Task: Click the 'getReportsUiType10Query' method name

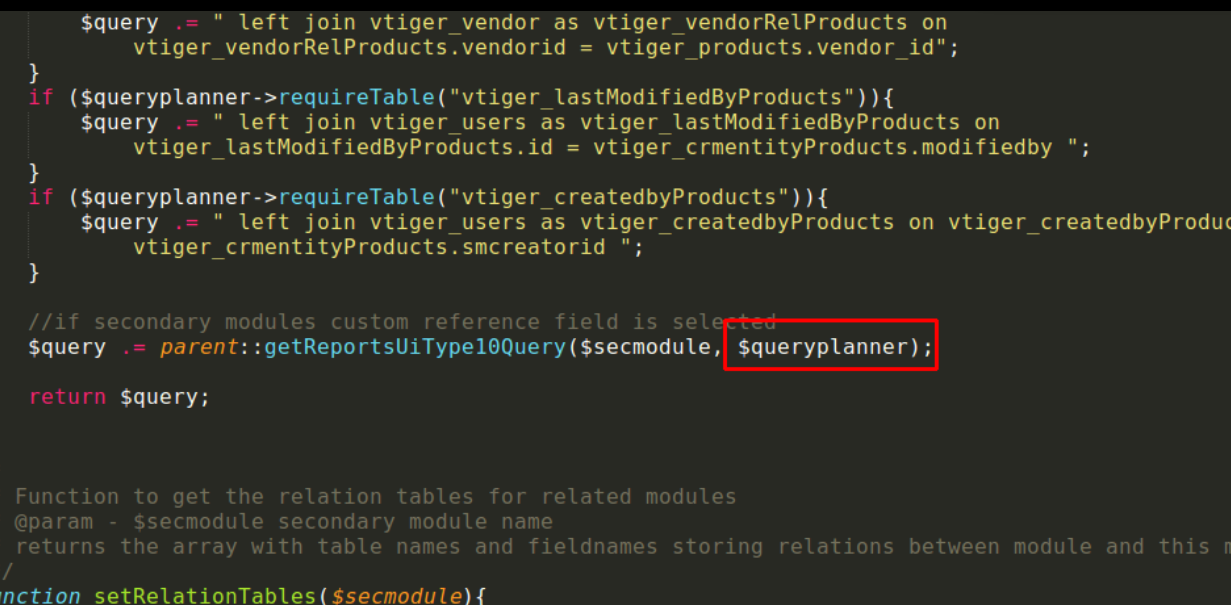Action: (x=414, y=347)
